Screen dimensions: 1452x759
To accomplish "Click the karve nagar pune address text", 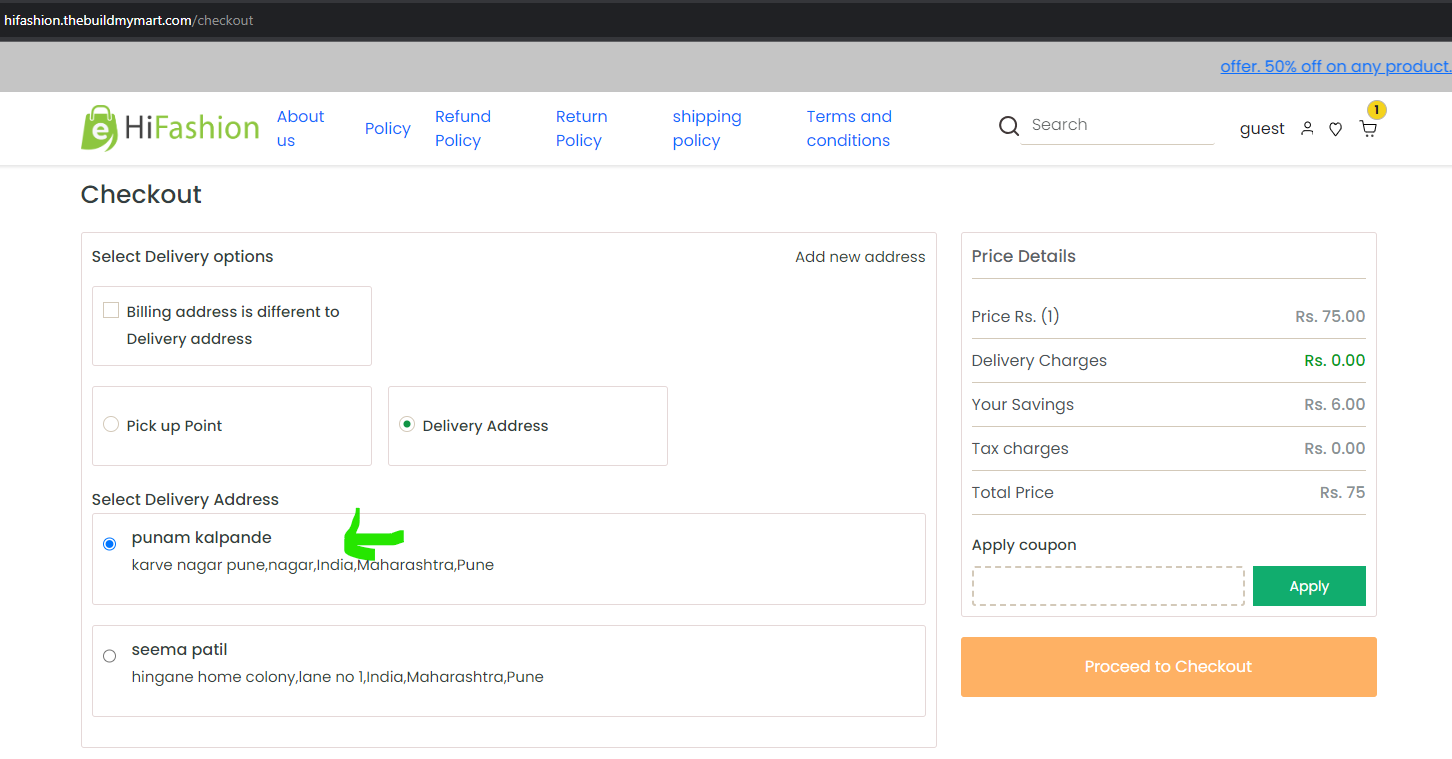I will tap(313, 565).
